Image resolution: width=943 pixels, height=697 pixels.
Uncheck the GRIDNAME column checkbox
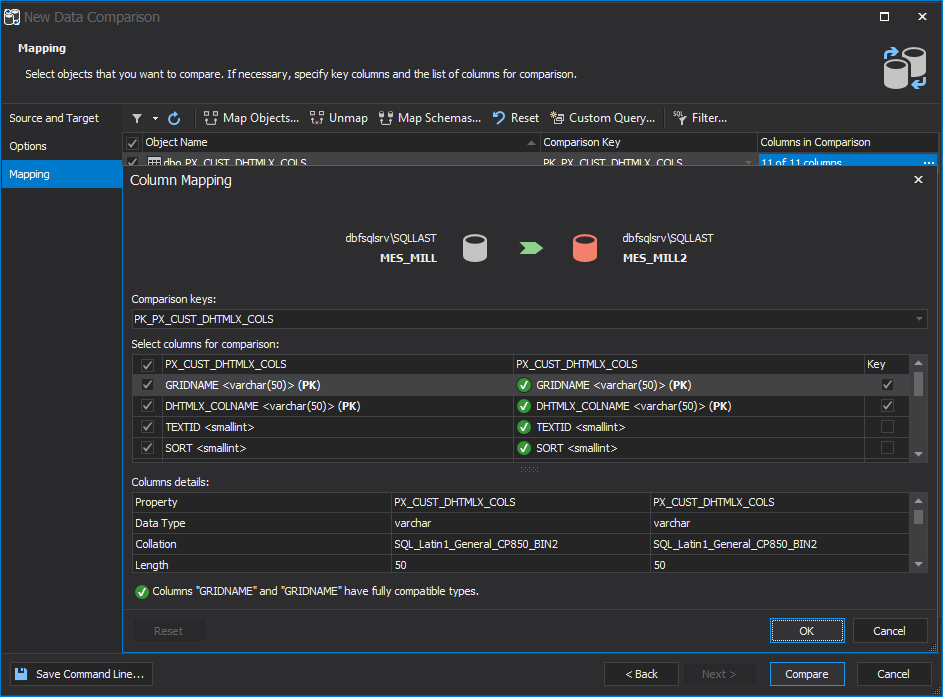tap(148, 385)
